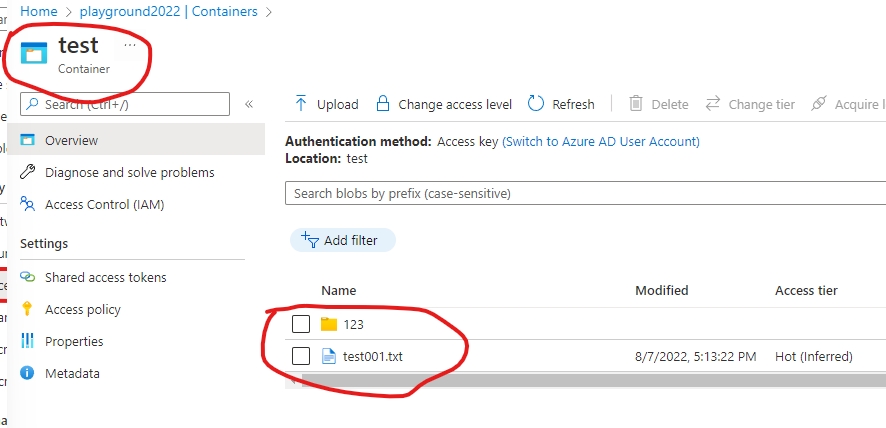
Task: Click the 123 folder icon
Action: 329,324
